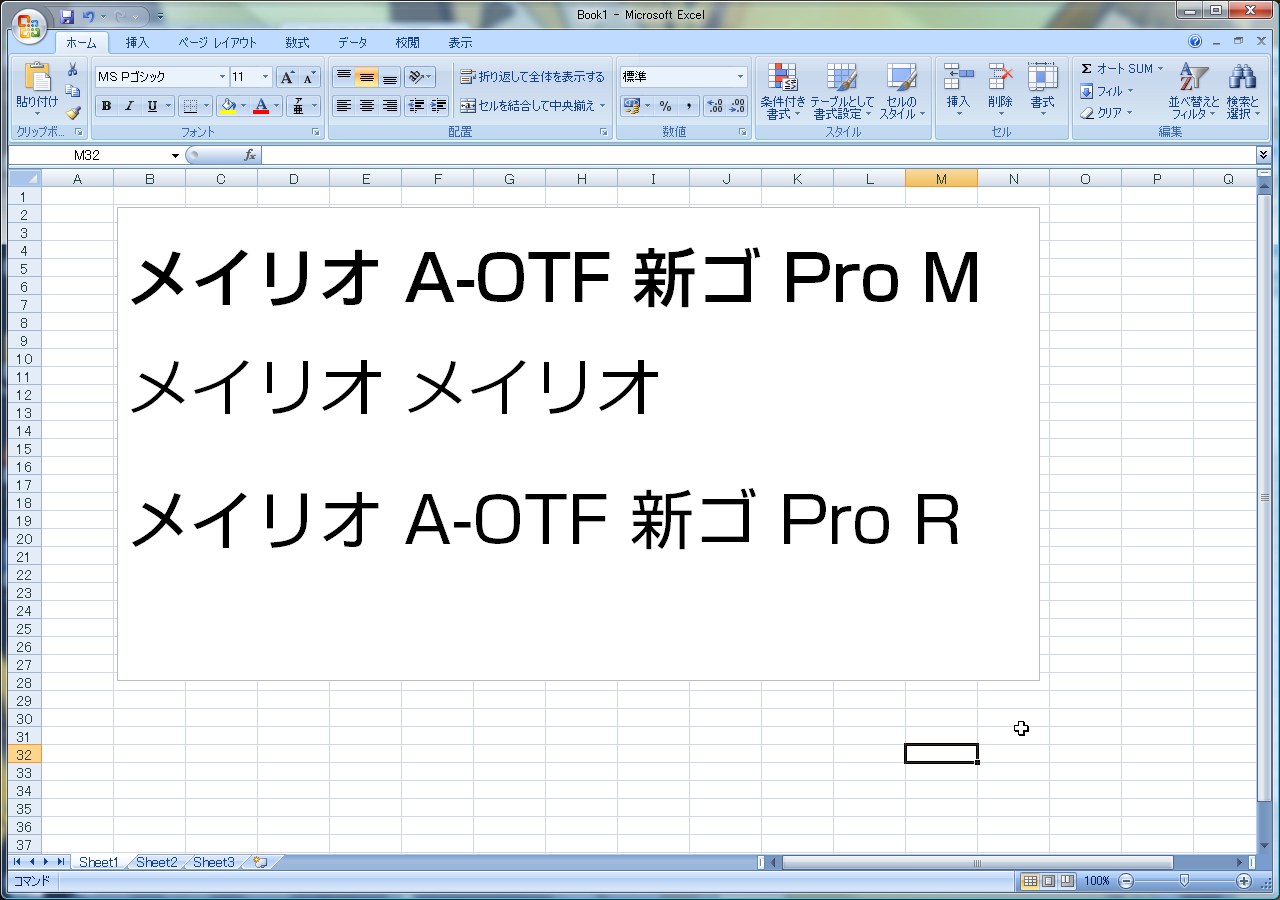The height and width of the screenshot is (900, 1280).
Task: Click the zoom slider handle
Action: click(x=1185, y=881)
